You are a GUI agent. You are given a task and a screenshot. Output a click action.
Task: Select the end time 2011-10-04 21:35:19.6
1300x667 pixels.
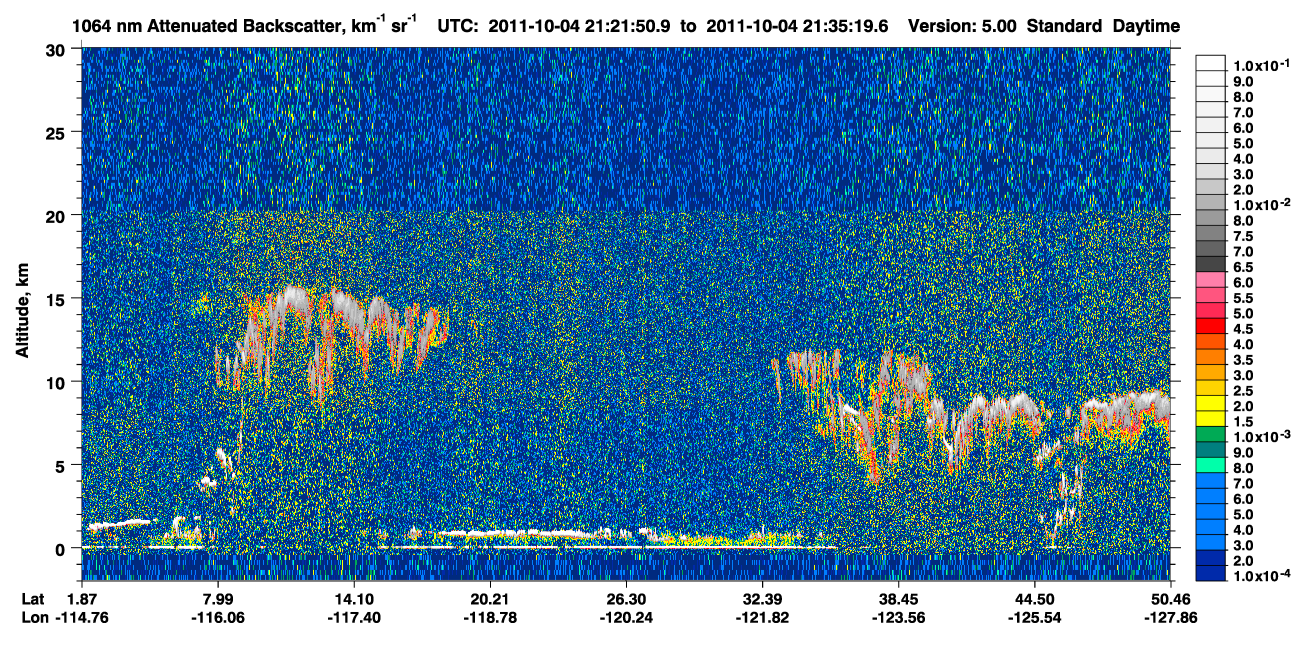click(x=799, y=26)
